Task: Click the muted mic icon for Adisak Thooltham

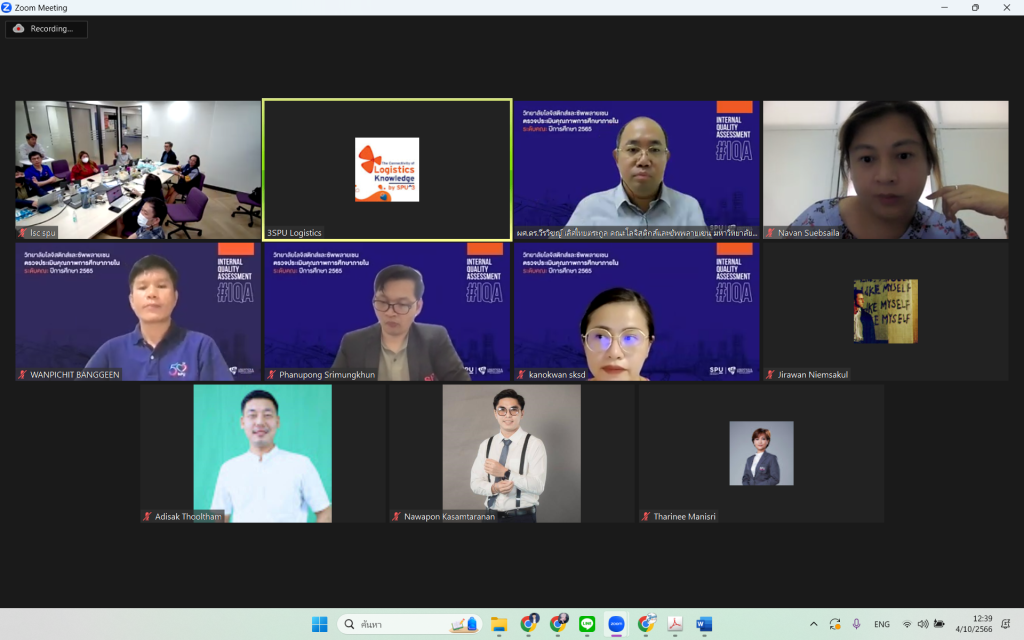Action: pos(148,517)
